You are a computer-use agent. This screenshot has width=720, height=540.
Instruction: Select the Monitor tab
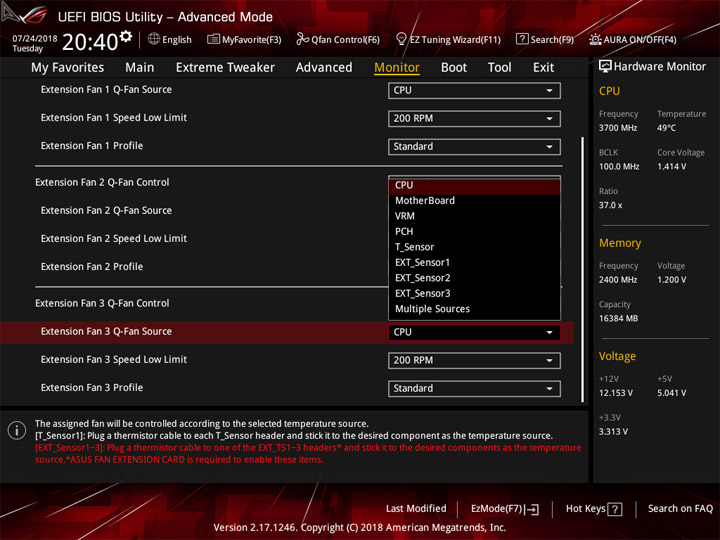tap(397, 68)
